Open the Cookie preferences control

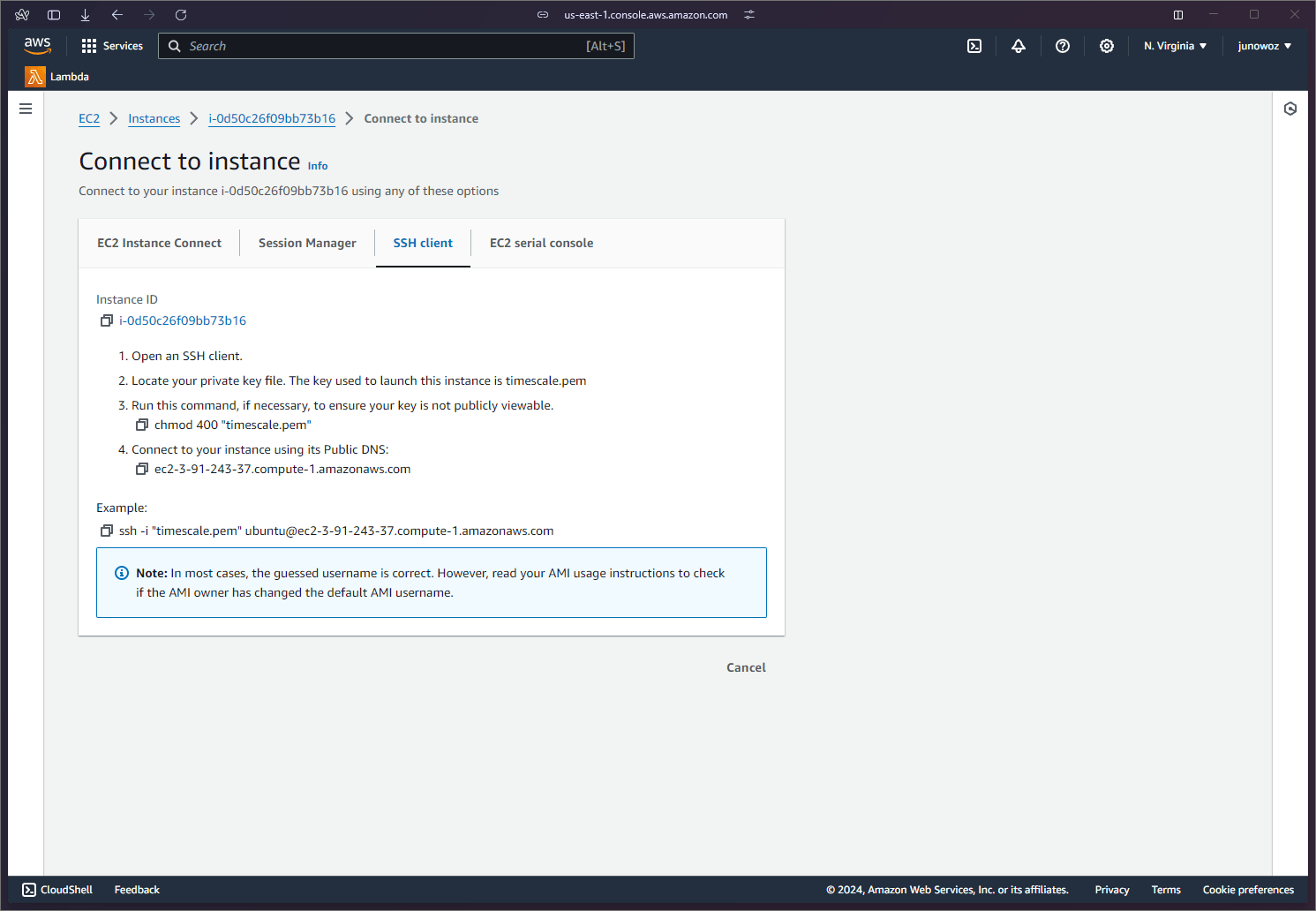coord(1248,890)
